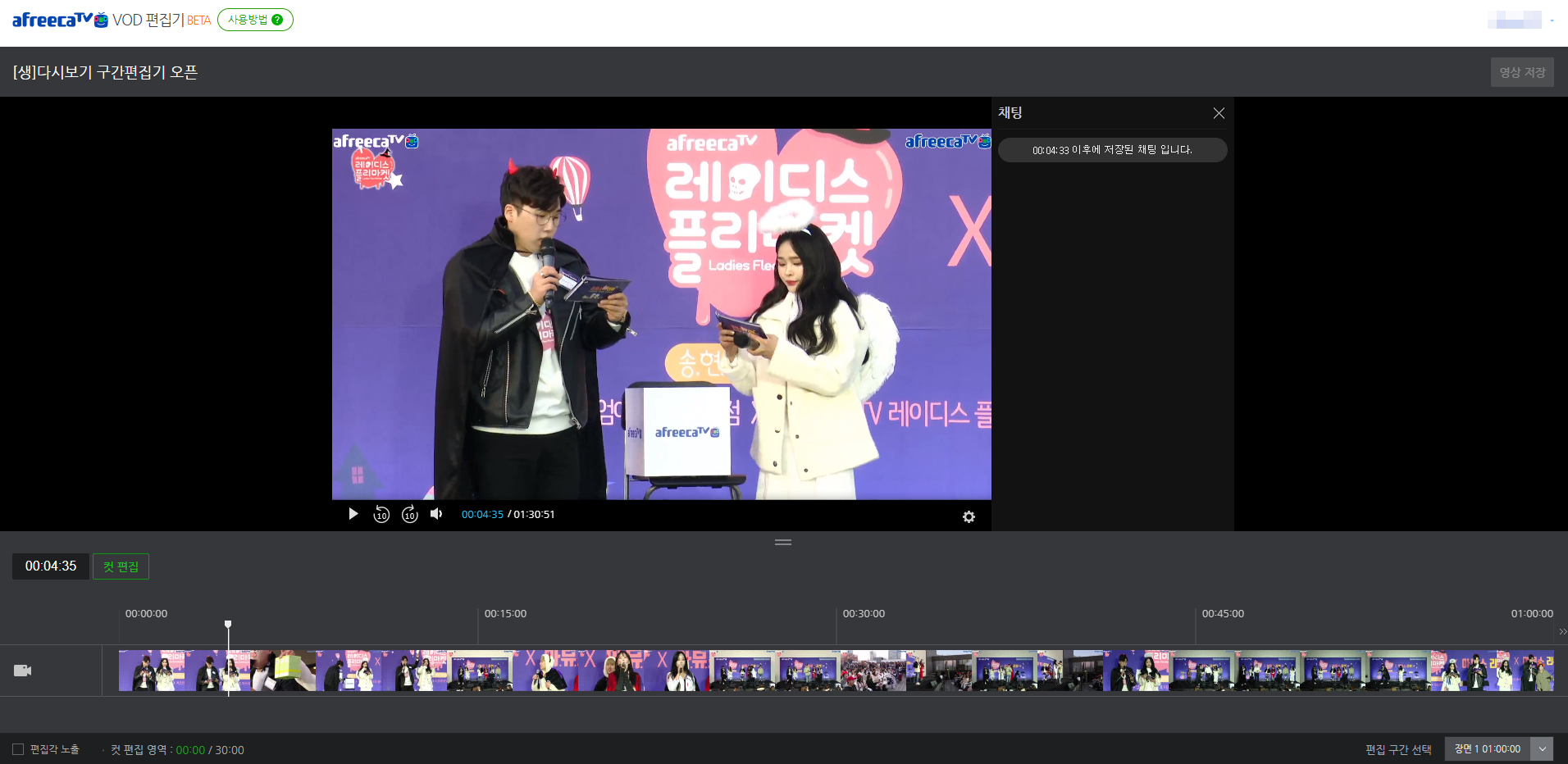
Task: Click the 00:30:00 timeline ruler label
Action: [x=864, y=614]
